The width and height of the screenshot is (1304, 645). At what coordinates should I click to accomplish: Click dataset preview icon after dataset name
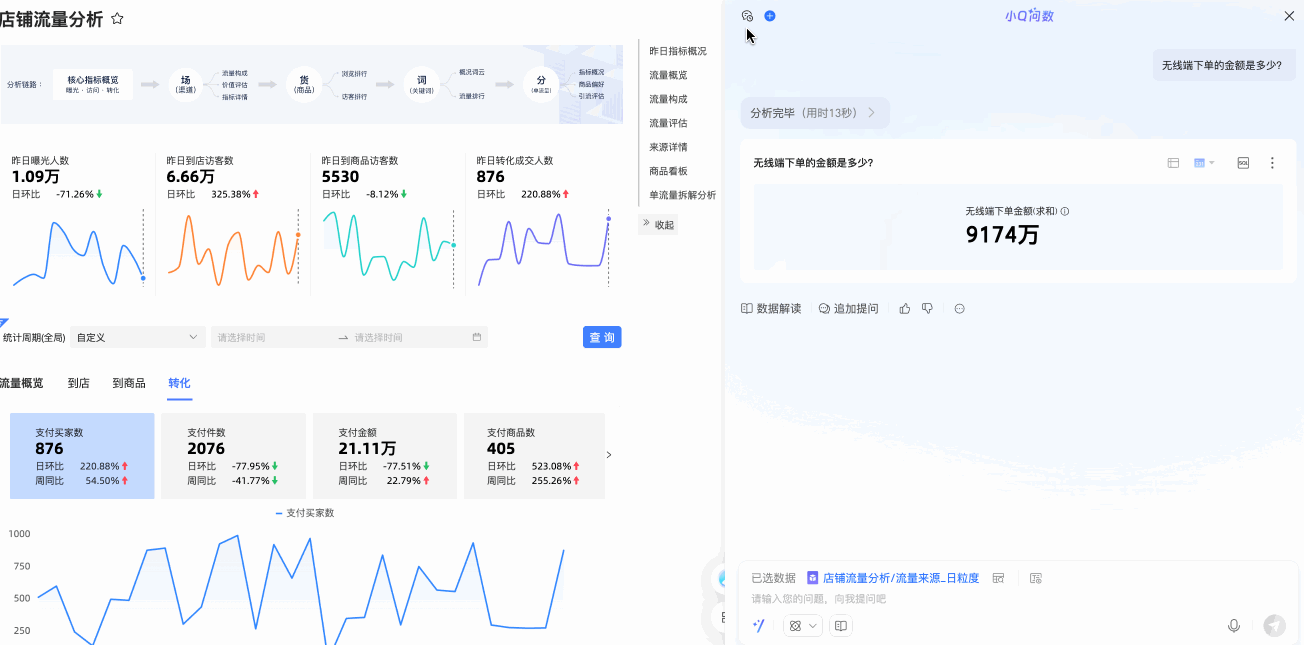point(999,578)
